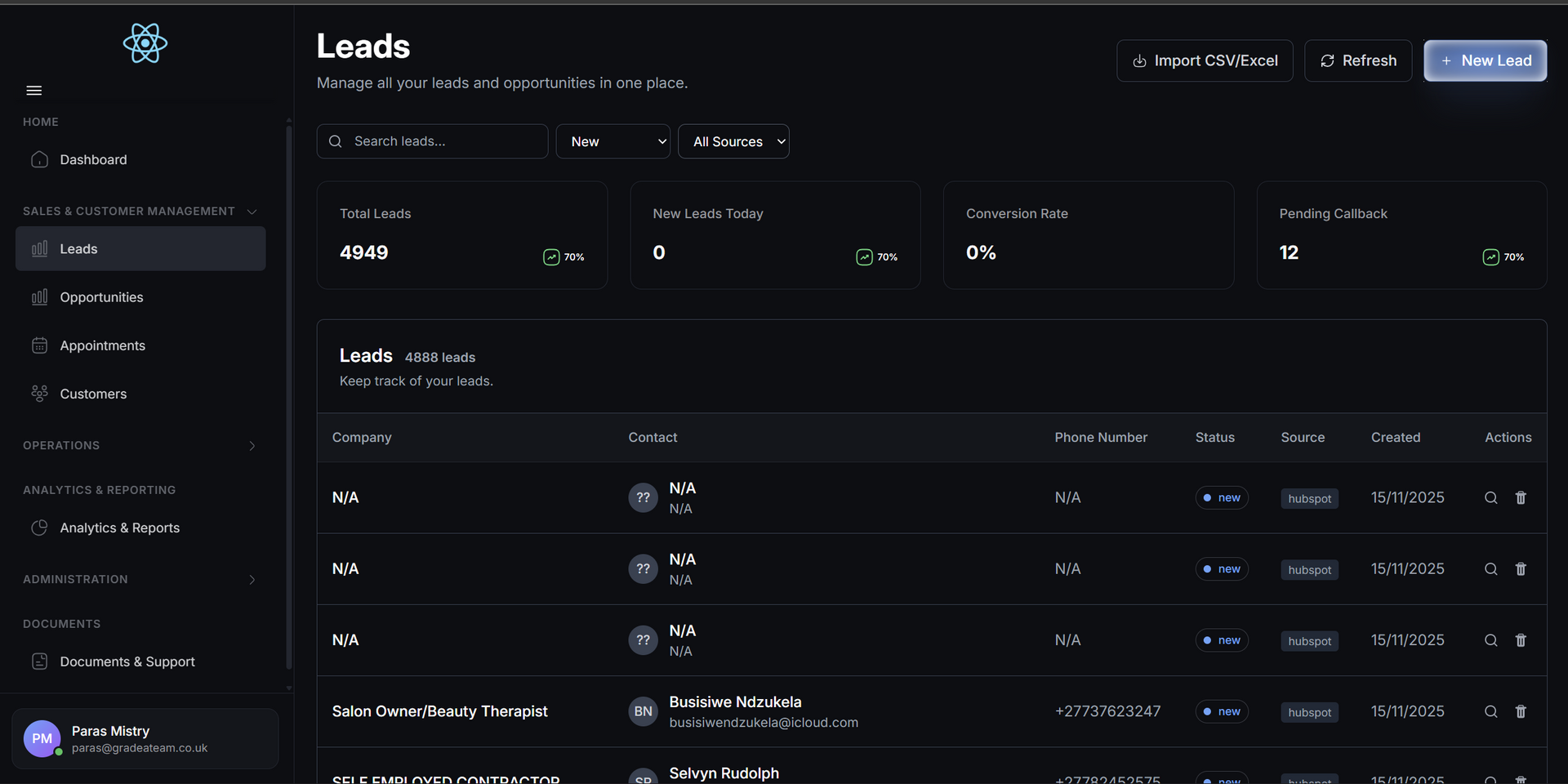Screen dimensions: 1568x784
Task: Click the 70% trend badge on Total Leads
Action: [563, 256]
